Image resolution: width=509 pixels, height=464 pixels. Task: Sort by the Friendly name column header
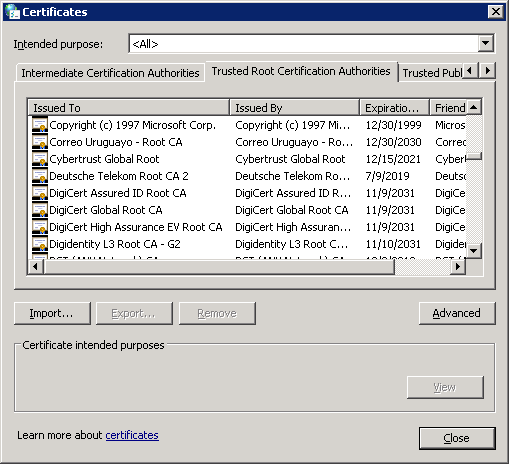[x=448, y=108]
